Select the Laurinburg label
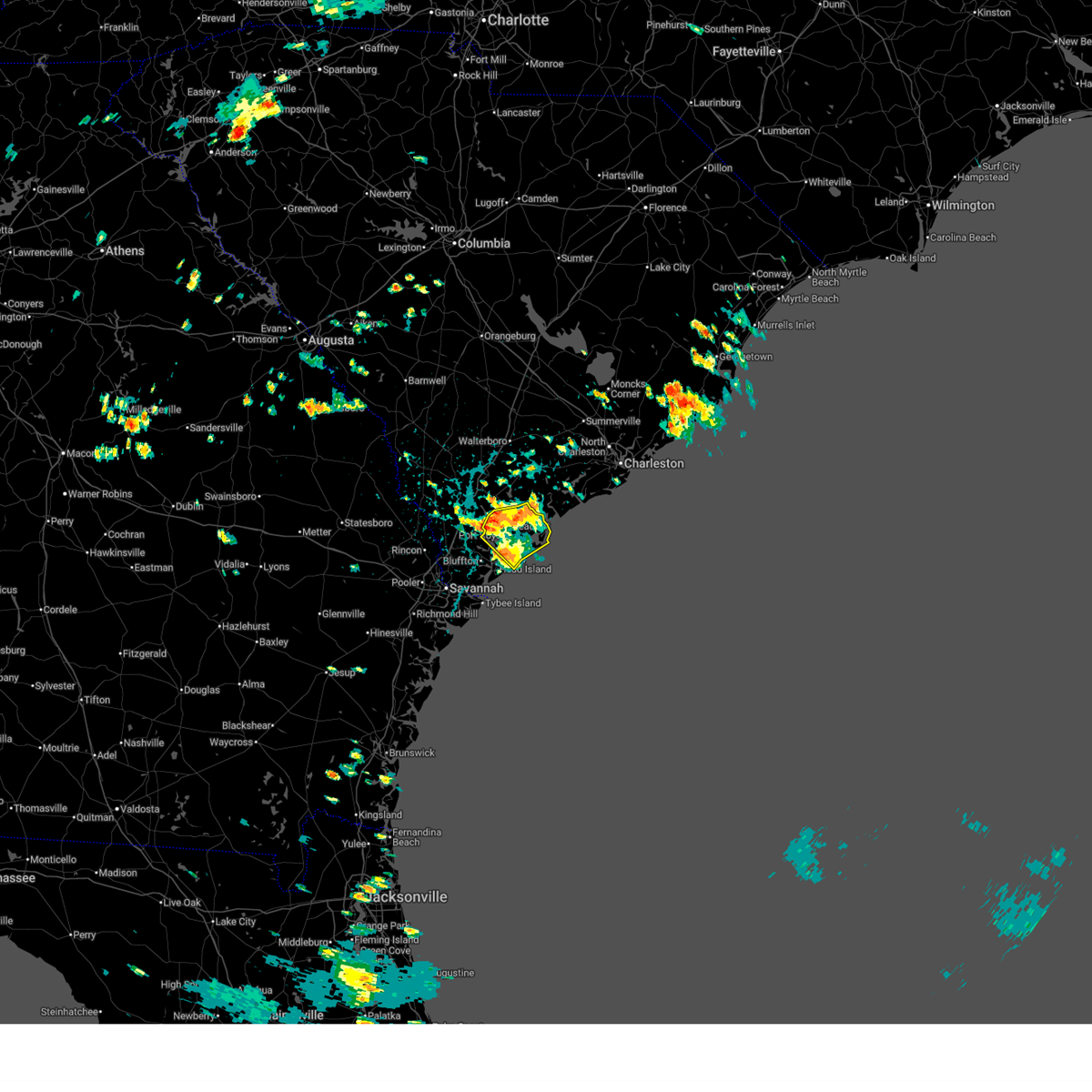This screenshot has height=1092, width=1092. point(716,104)
